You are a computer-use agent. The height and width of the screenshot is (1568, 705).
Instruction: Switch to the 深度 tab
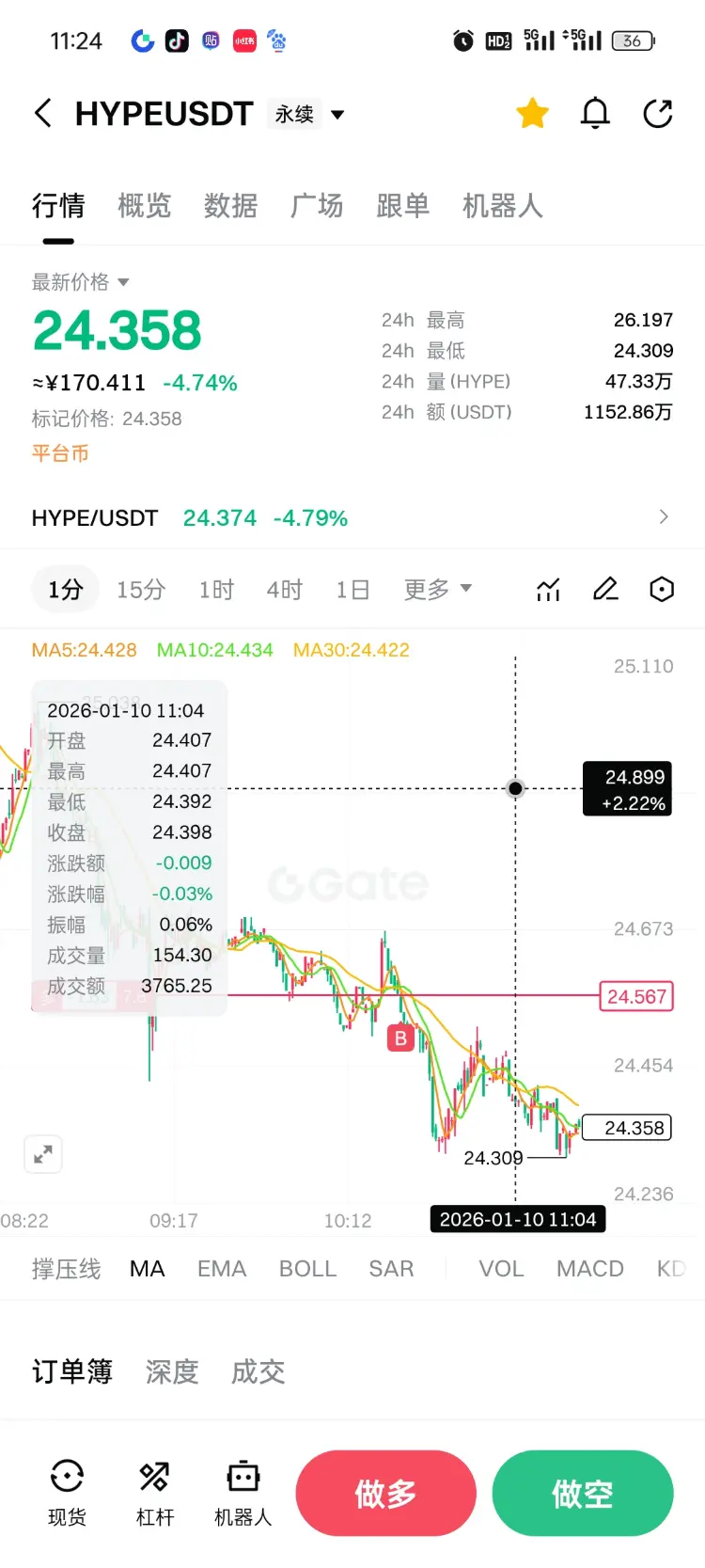(x=172, y=1371)
